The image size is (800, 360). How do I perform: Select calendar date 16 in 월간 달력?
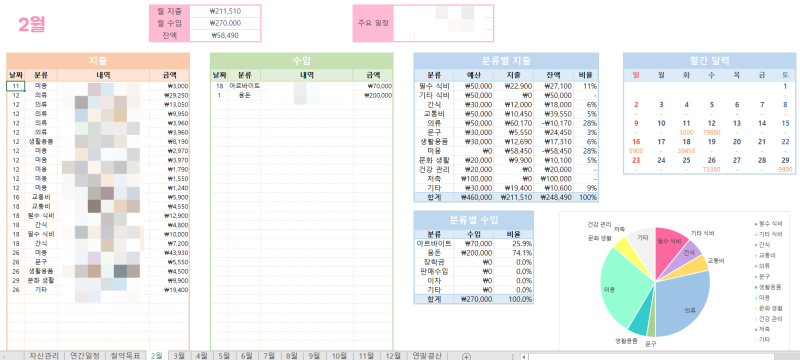(636, 142)
